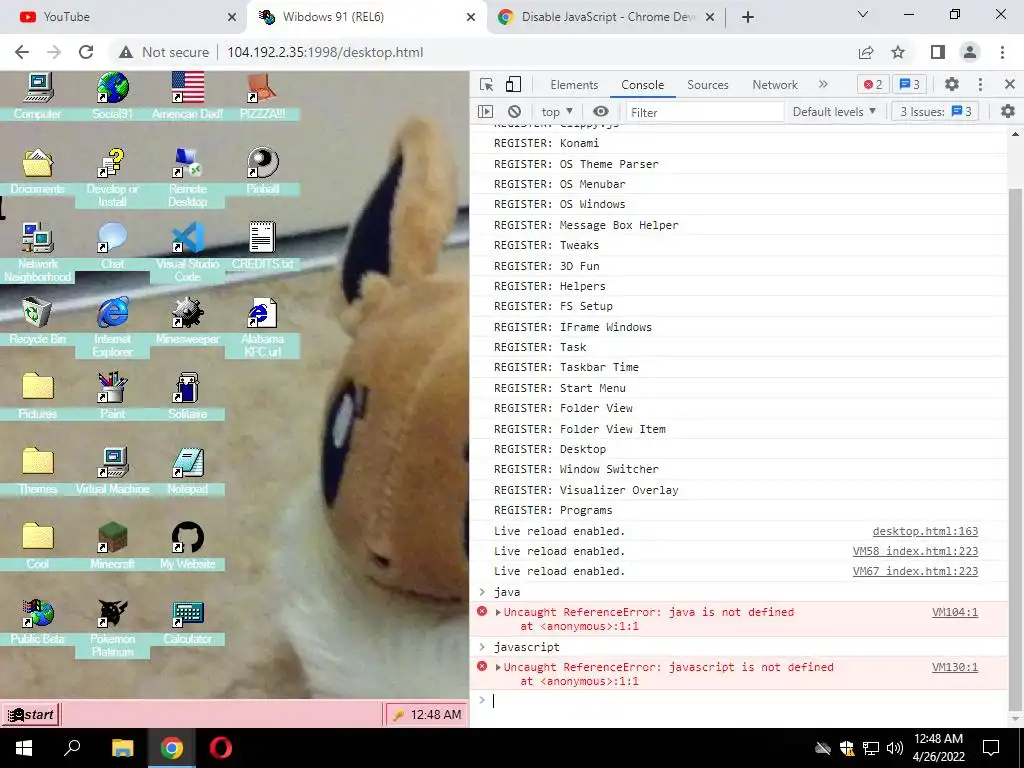Screen dimensions: 1024x768
Task: Click the browser address bar URL
Action: [x=325, y=52]
